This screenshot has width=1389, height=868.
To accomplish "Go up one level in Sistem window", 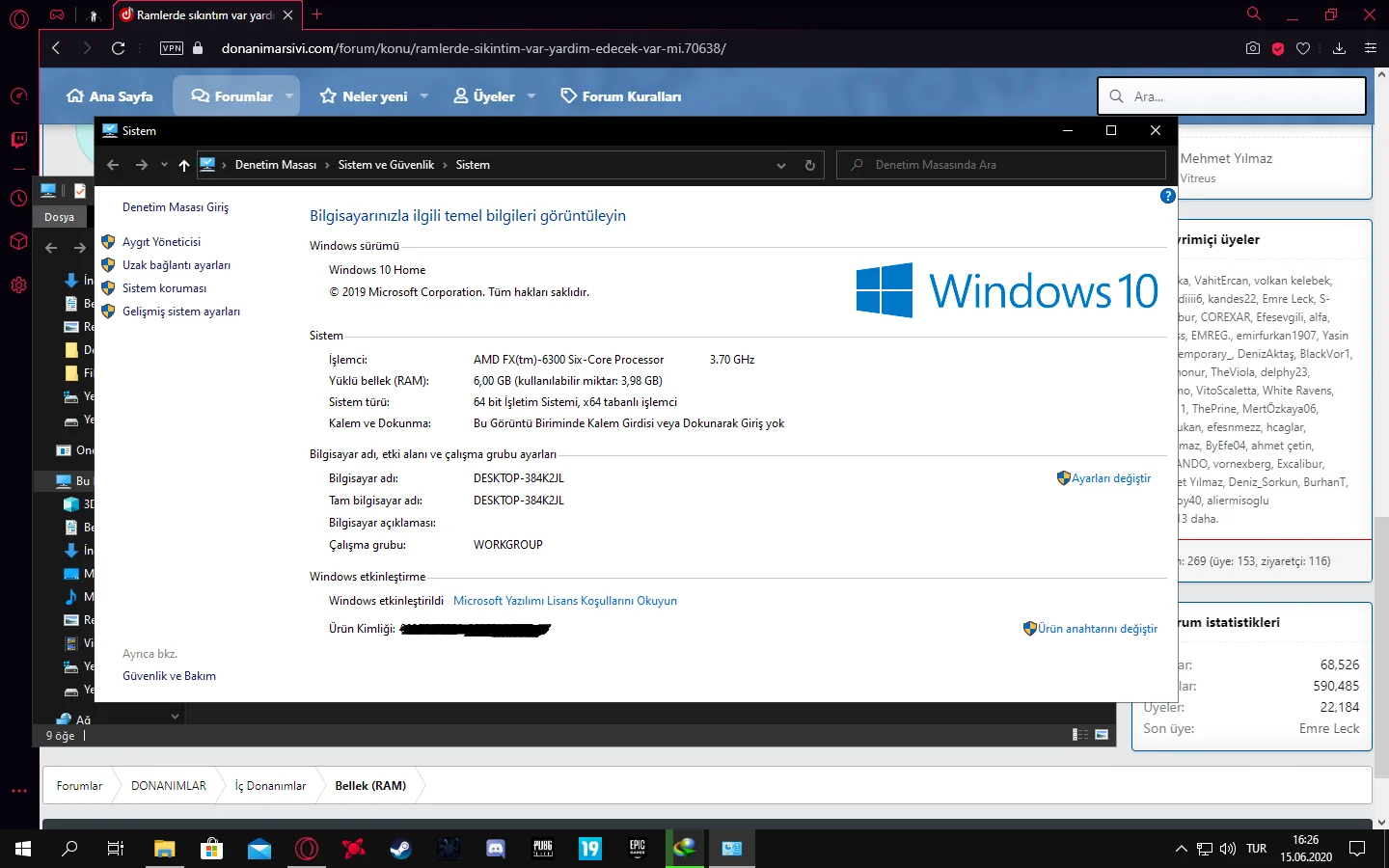I will (184, 165).
